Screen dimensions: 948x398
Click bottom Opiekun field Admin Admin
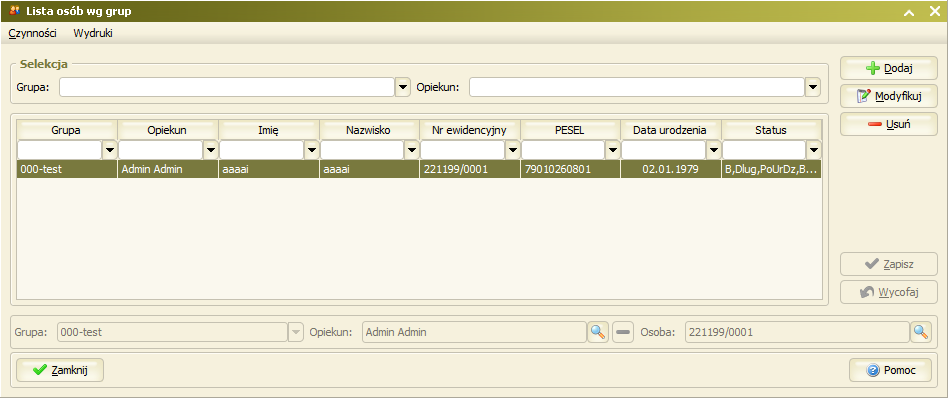click(475, 331)
